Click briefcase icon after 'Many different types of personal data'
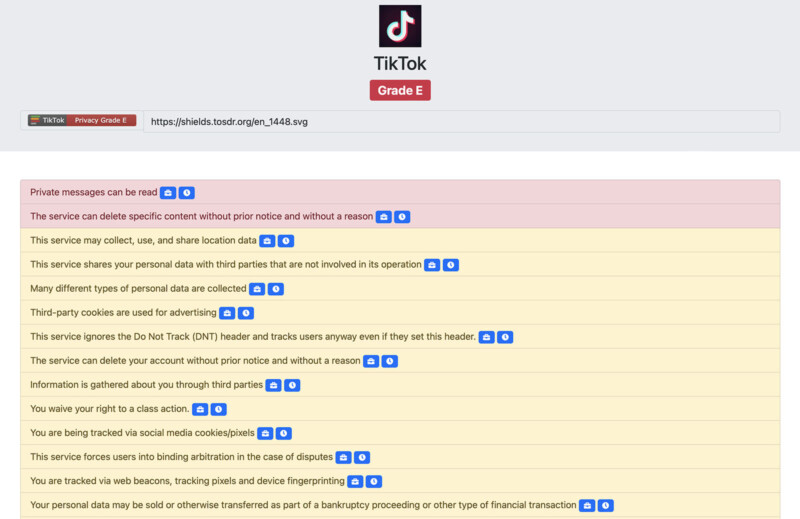This screenshot has width=800, height=519. pos(257,289)
